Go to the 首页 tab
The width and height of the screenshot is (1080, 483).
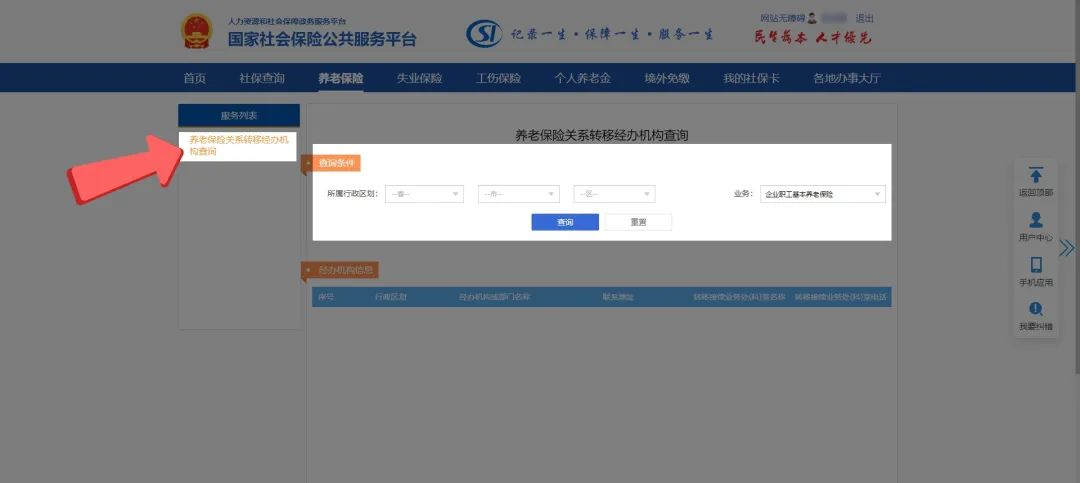194,78
